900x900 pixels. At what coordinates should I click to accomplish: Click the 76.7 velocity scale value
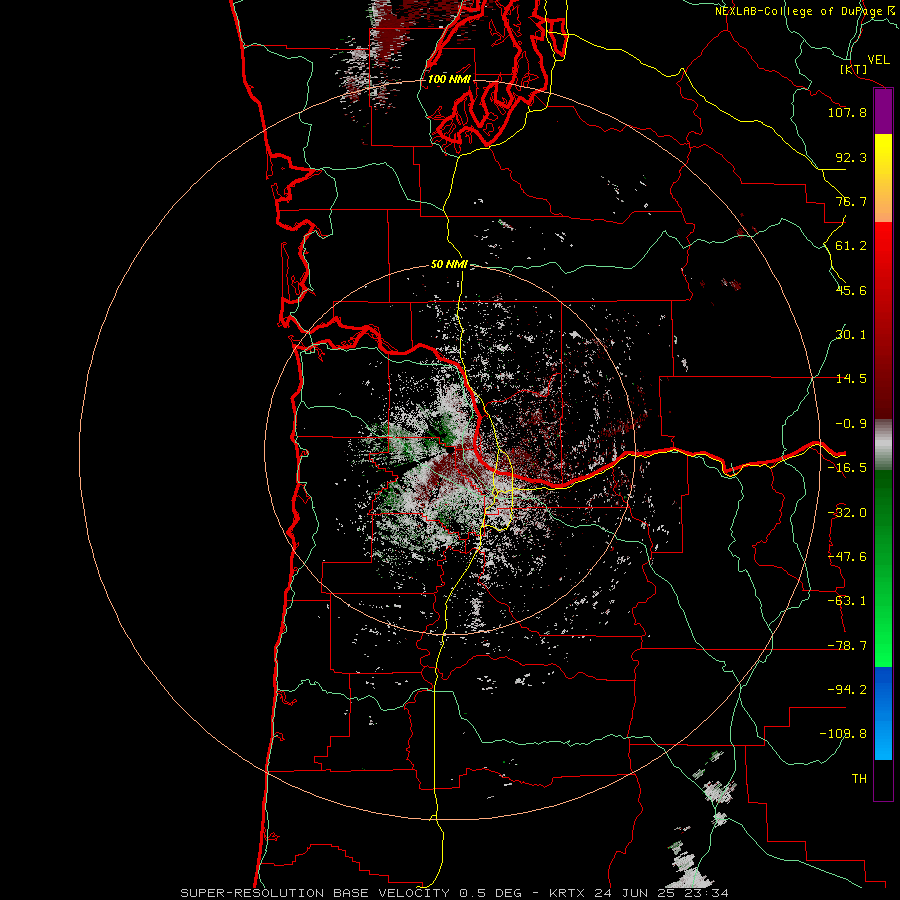[851, 201]
